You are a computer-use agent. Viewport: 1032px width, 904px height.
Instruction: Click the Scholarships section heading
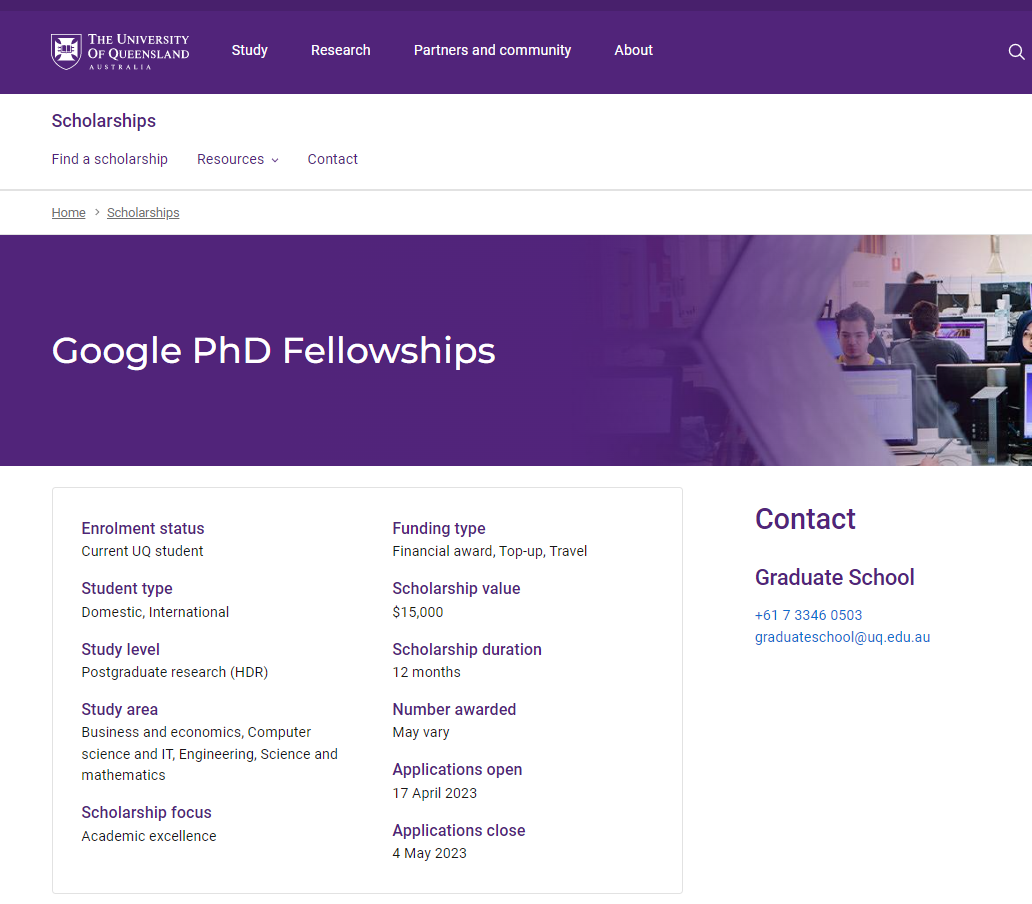pyautogui.click(x=104, y=121)
